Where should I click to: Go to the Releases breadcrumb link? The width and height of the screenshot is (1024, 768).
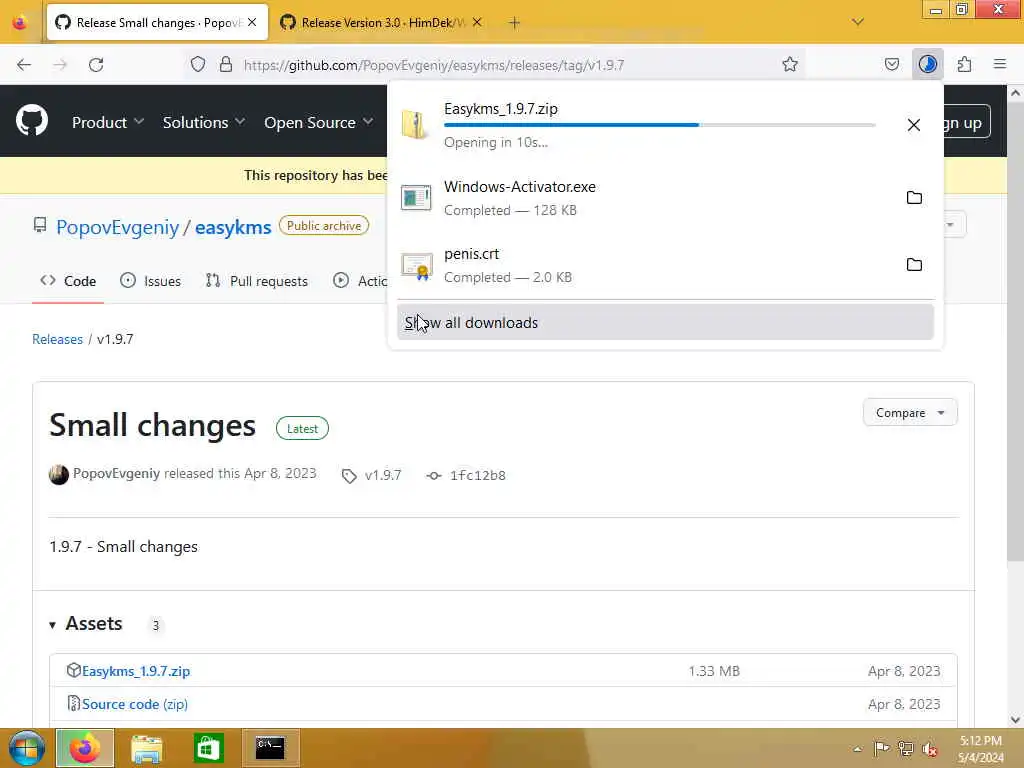57,339
